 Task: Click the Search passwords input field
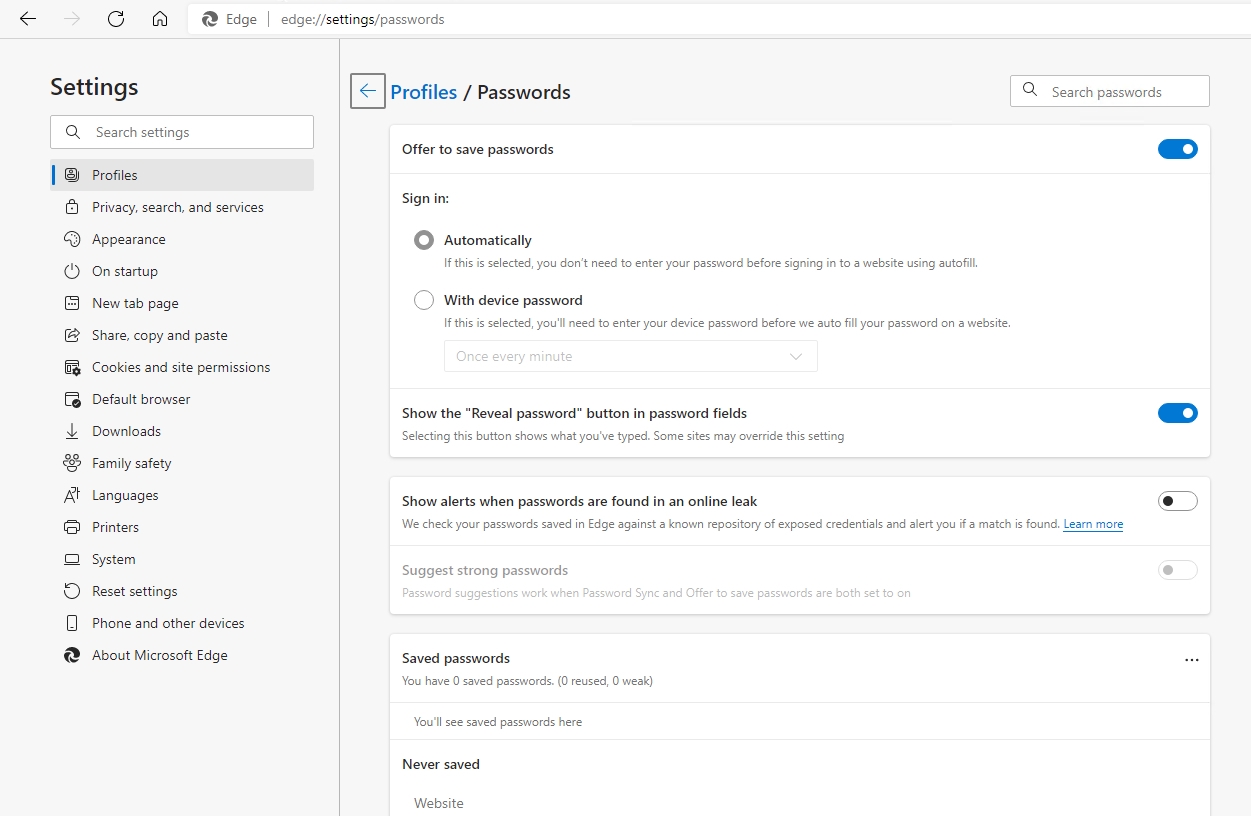point(1108,90)
